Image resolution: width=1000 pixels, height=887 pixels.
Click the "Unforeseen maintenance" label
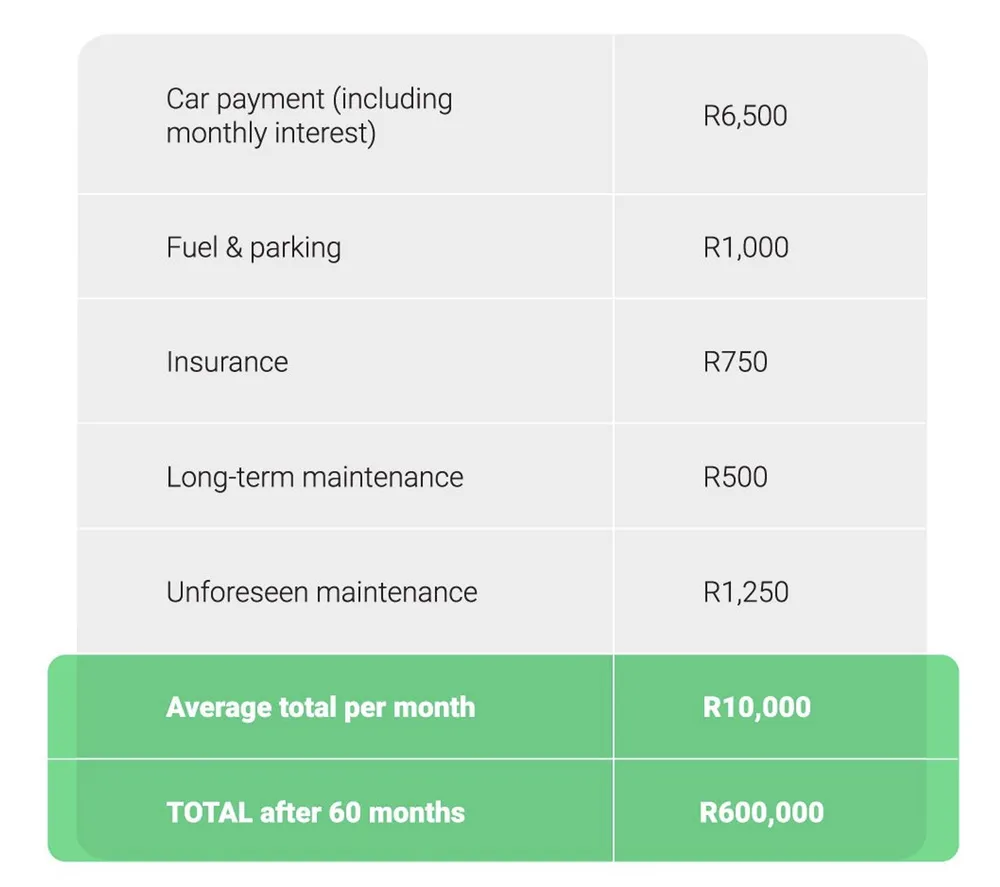point(321,592)
